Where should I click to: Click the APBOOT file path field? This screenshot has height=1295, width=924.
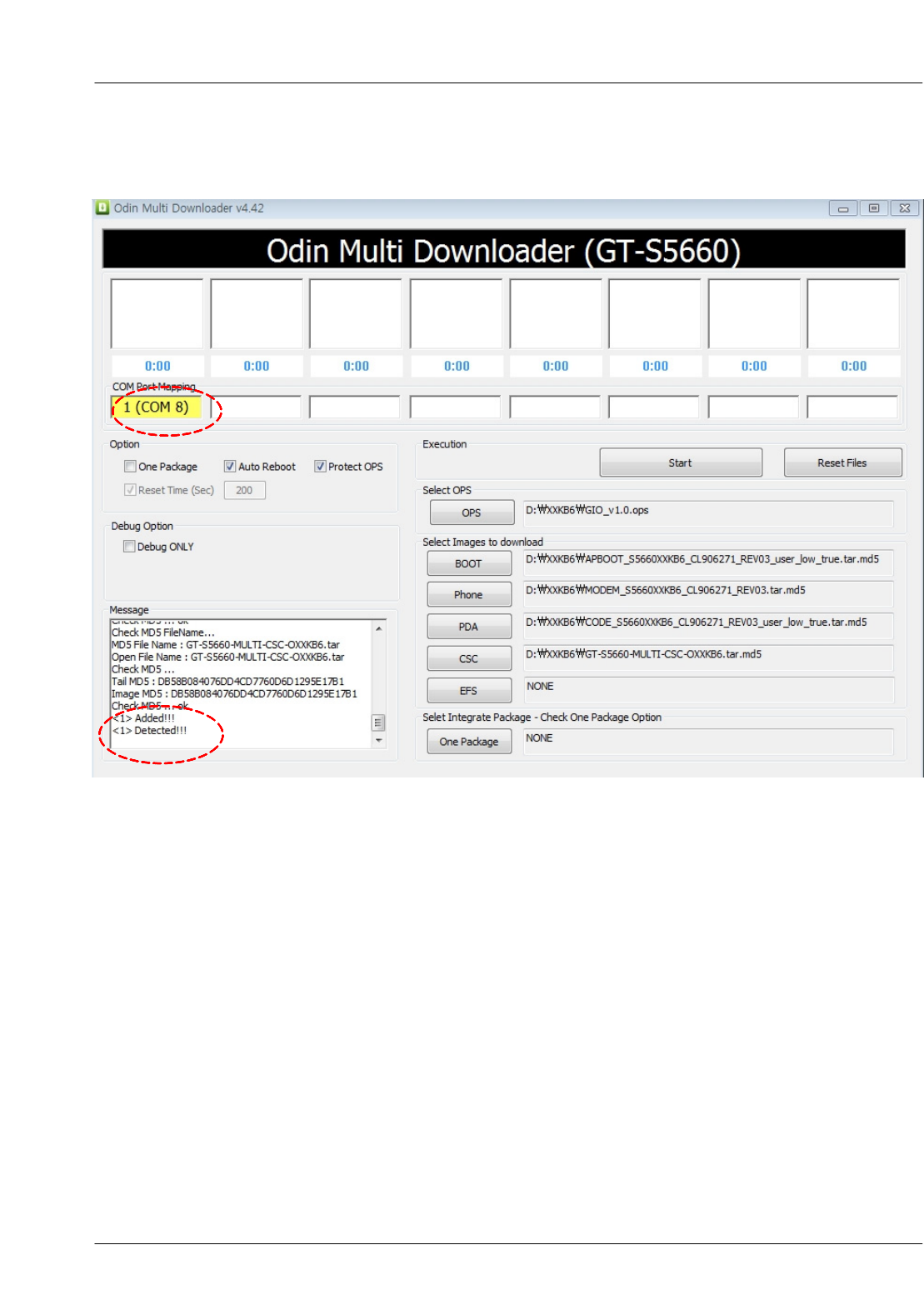tap(708, 562)
